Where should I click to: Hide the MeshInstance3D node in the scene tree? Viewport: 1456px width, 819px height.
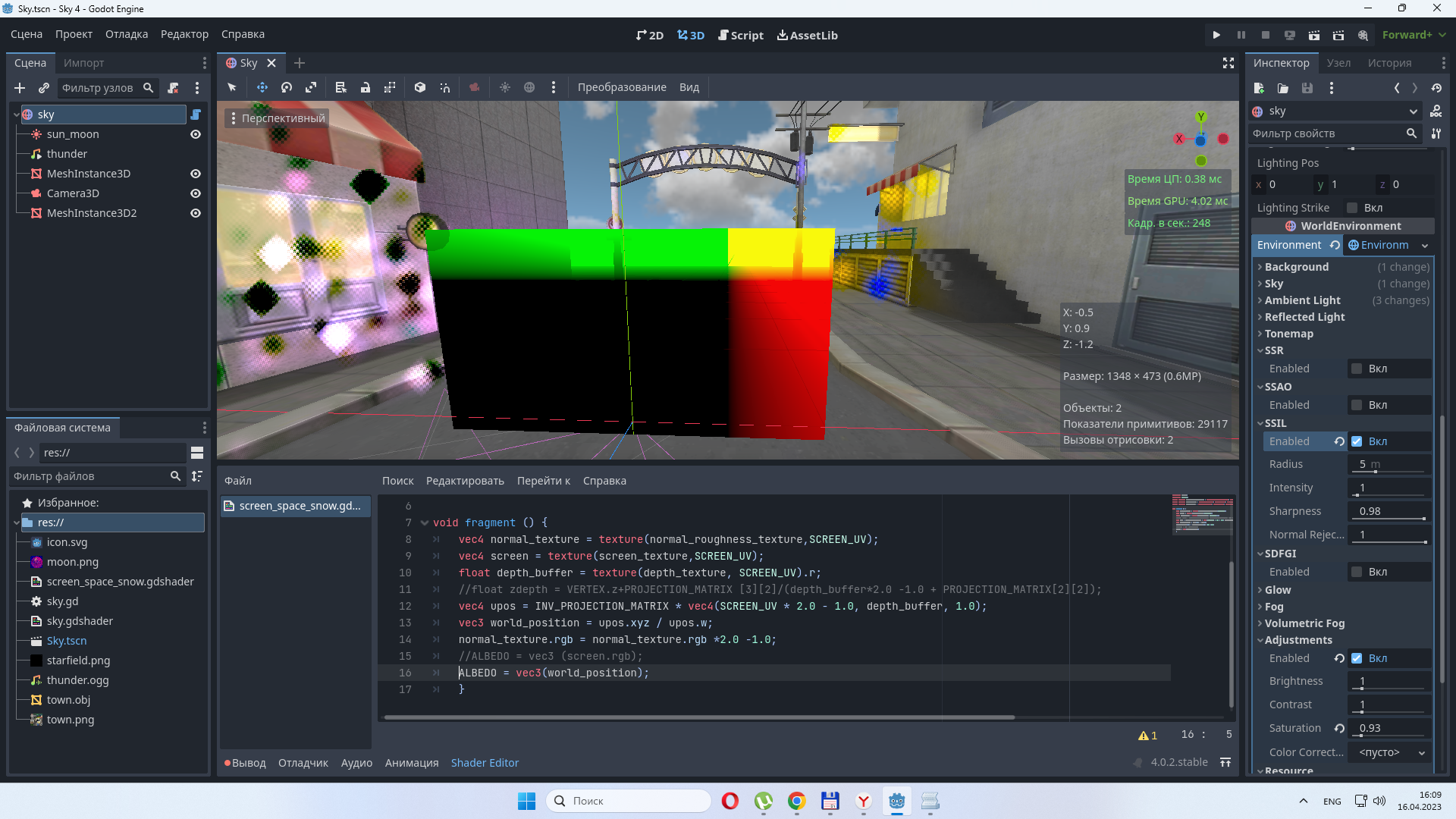(x=195, y=174)
